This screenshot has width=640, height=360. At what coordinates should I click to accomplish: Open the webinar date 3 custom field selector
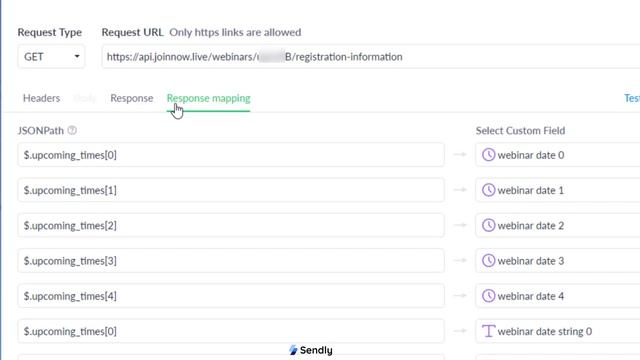tap(558, 260)
